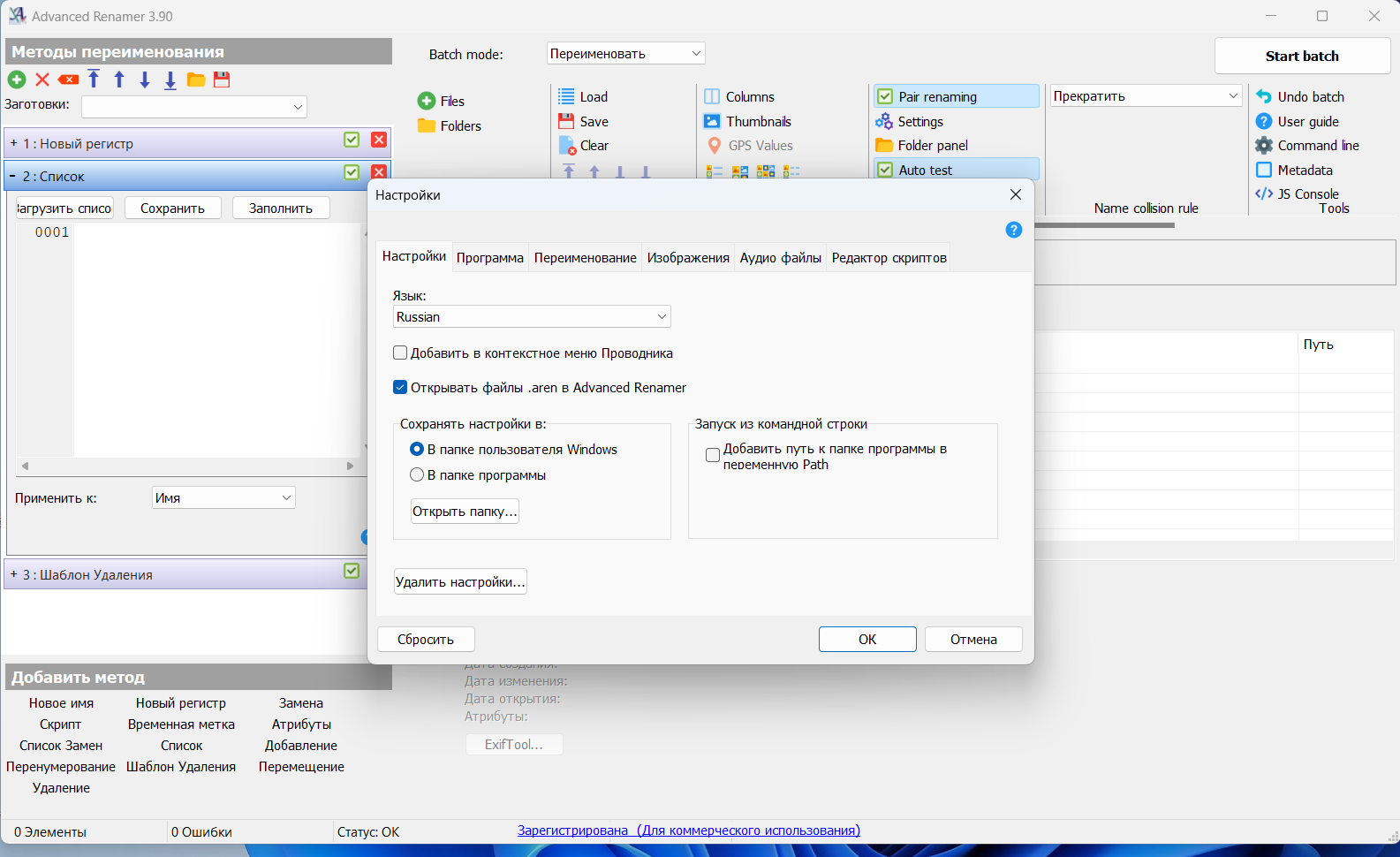Click the blue help question mark icon
This screenshot has height=857, width=1400.
[1014, 230]
